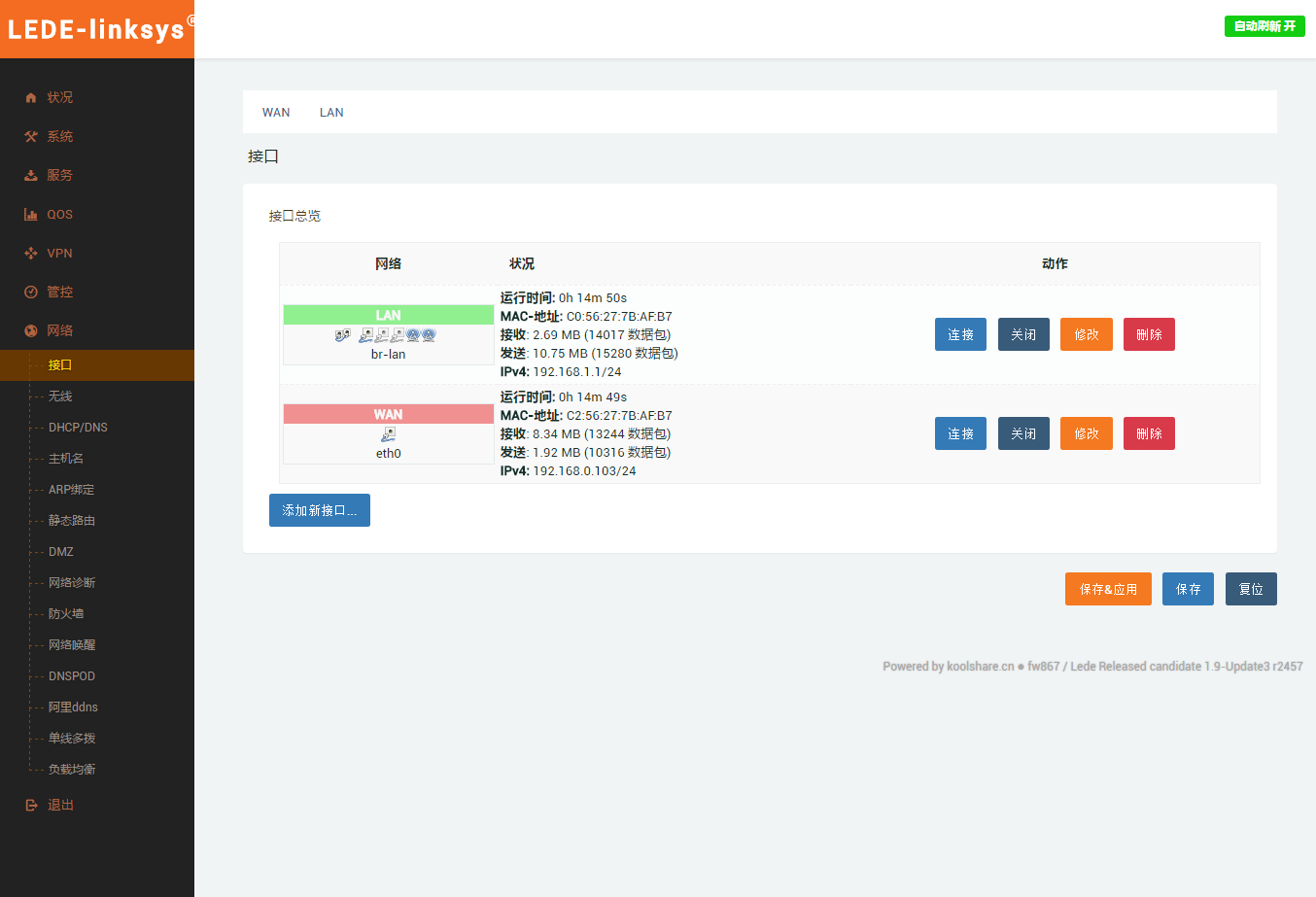This screenshot has height=897, width=1316.
Task: Click 删除 for the LAN interface
Action: pos(1149,334)
